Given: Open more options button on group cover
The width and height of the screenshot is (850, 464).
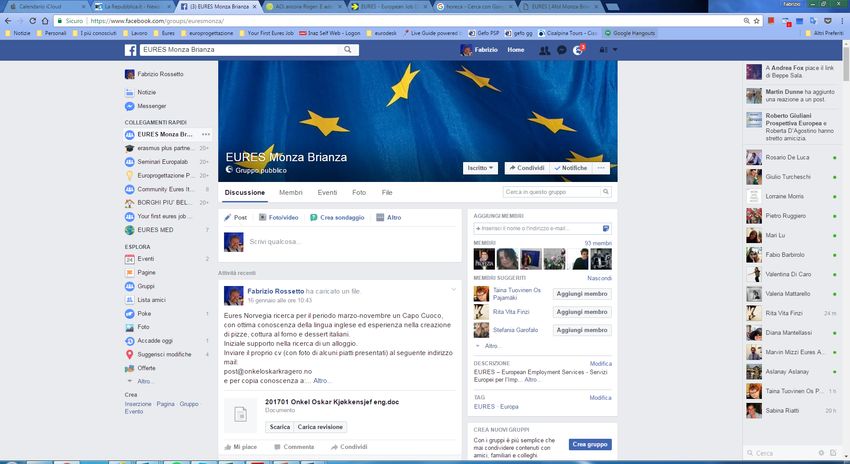Looking at the screenshot, I should [601, 168].
